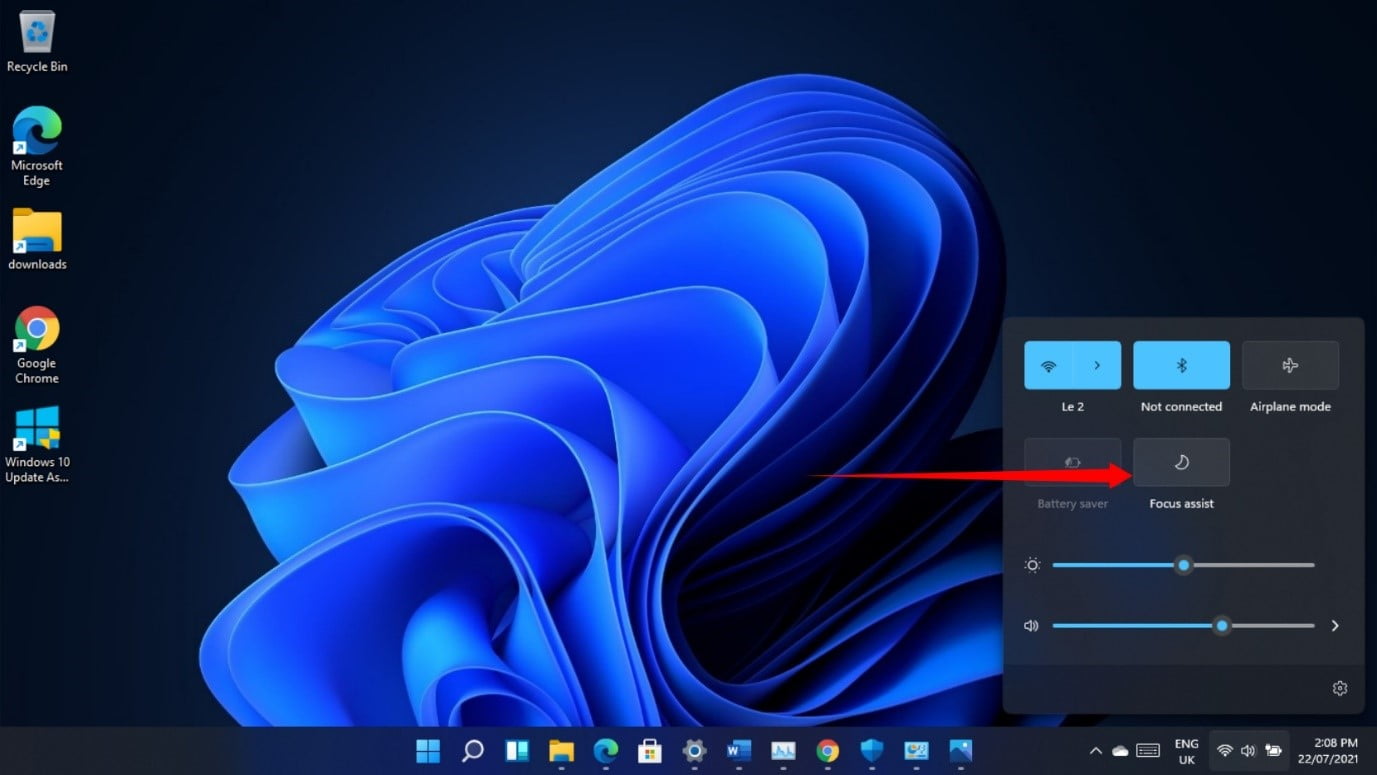Image resolution: width=1377 pixels, height=775 pixels.
Task: Expand Wi-Fi network options via the chevron
Action: point(1097,365)
